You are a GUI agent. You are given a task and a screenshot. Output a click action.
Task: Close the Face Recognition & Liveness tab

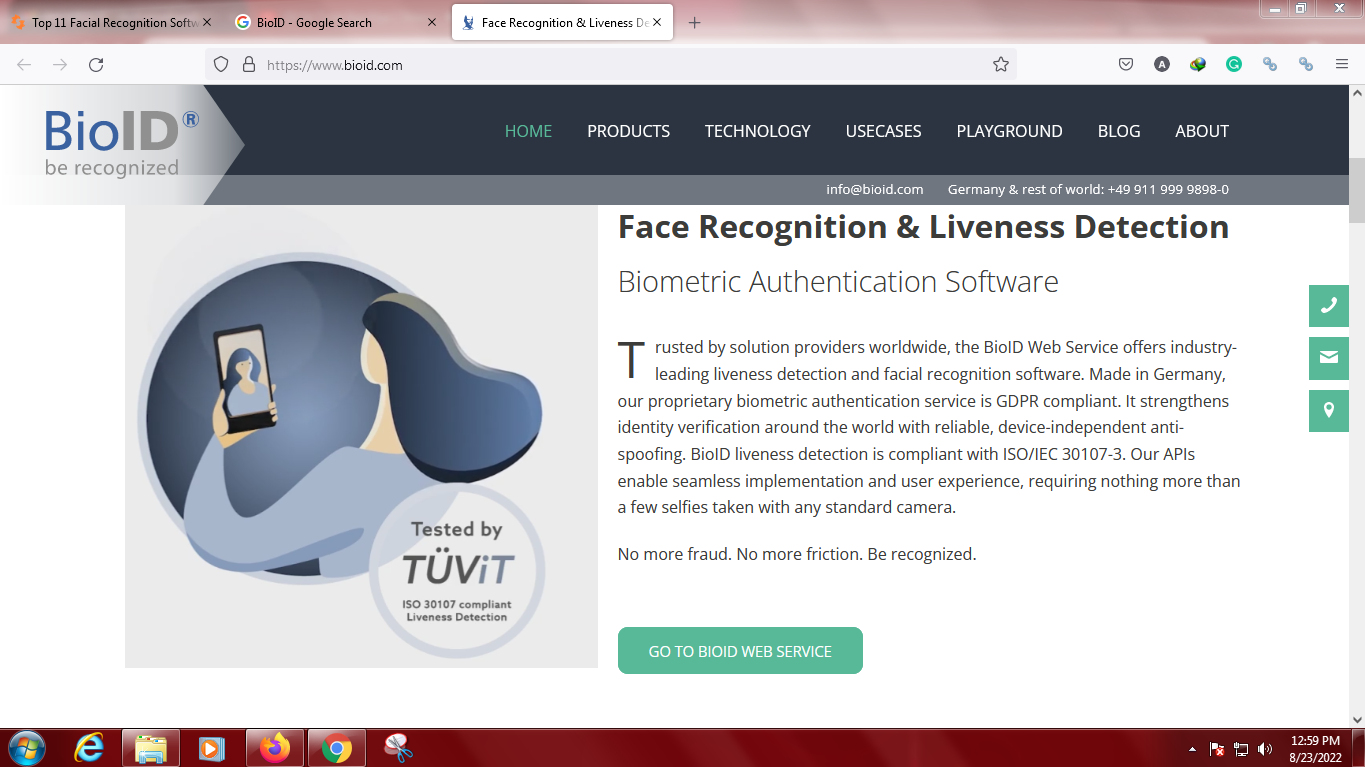[656, 22]
